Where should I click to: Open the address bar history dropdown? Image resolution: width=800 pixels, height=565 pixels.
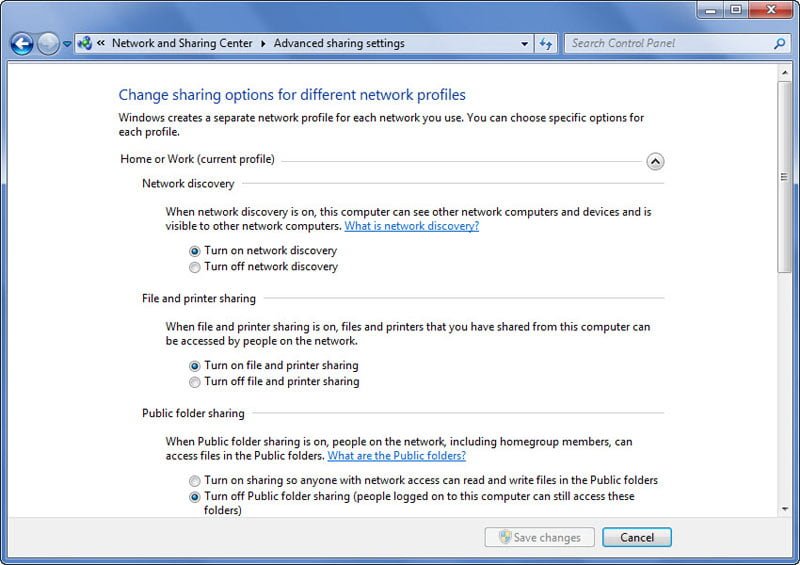coord(525,44)
